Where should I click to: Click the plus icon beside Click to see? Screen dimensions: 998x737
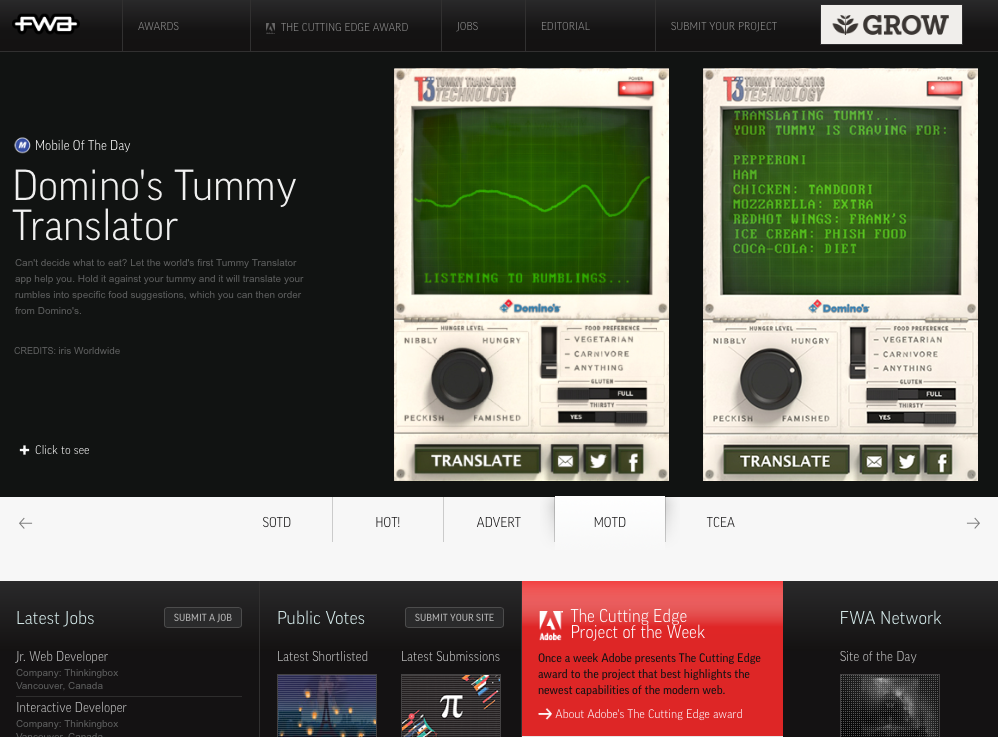24,450
